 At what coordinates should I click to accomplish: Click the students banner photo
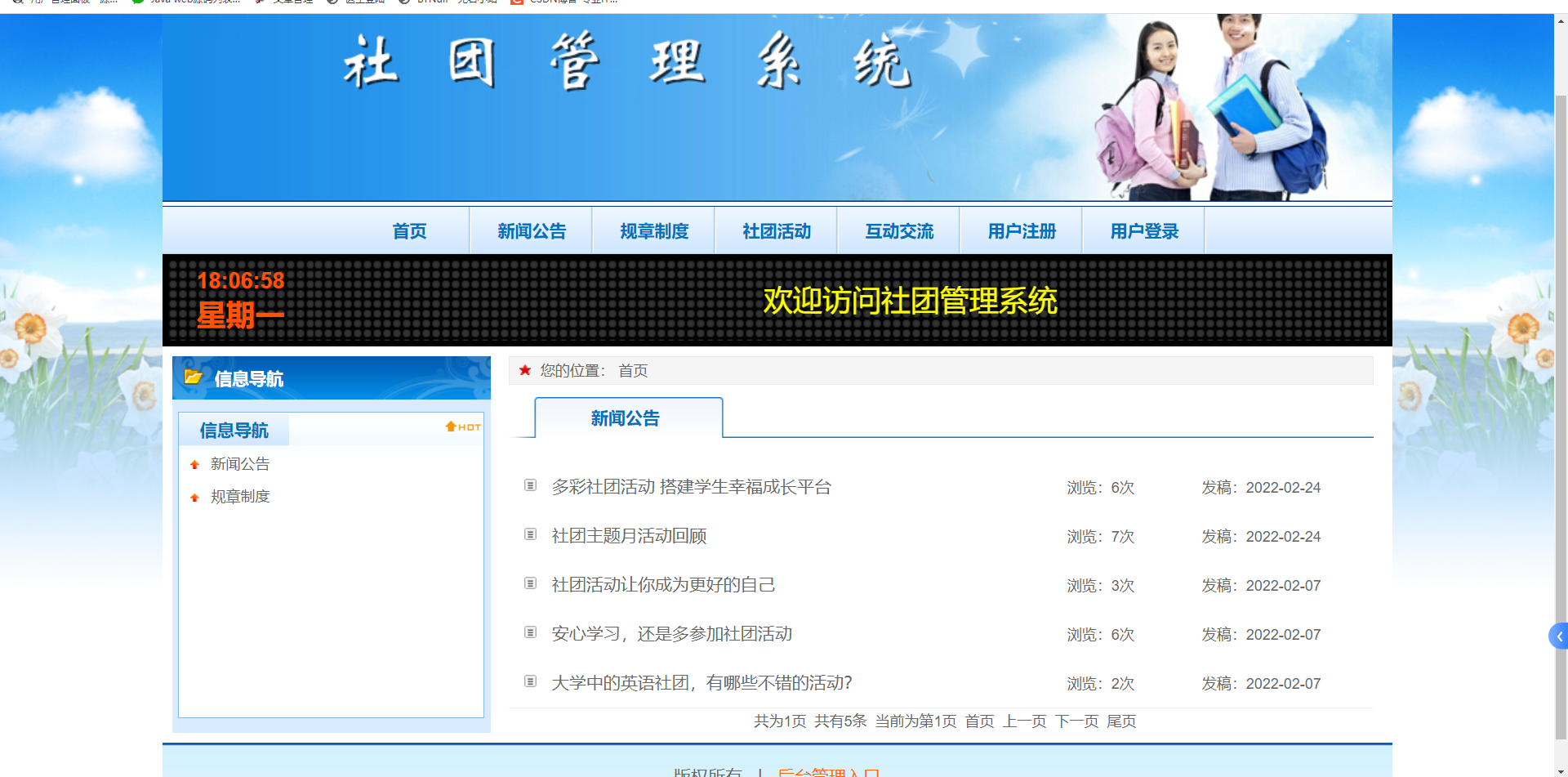1212,107
